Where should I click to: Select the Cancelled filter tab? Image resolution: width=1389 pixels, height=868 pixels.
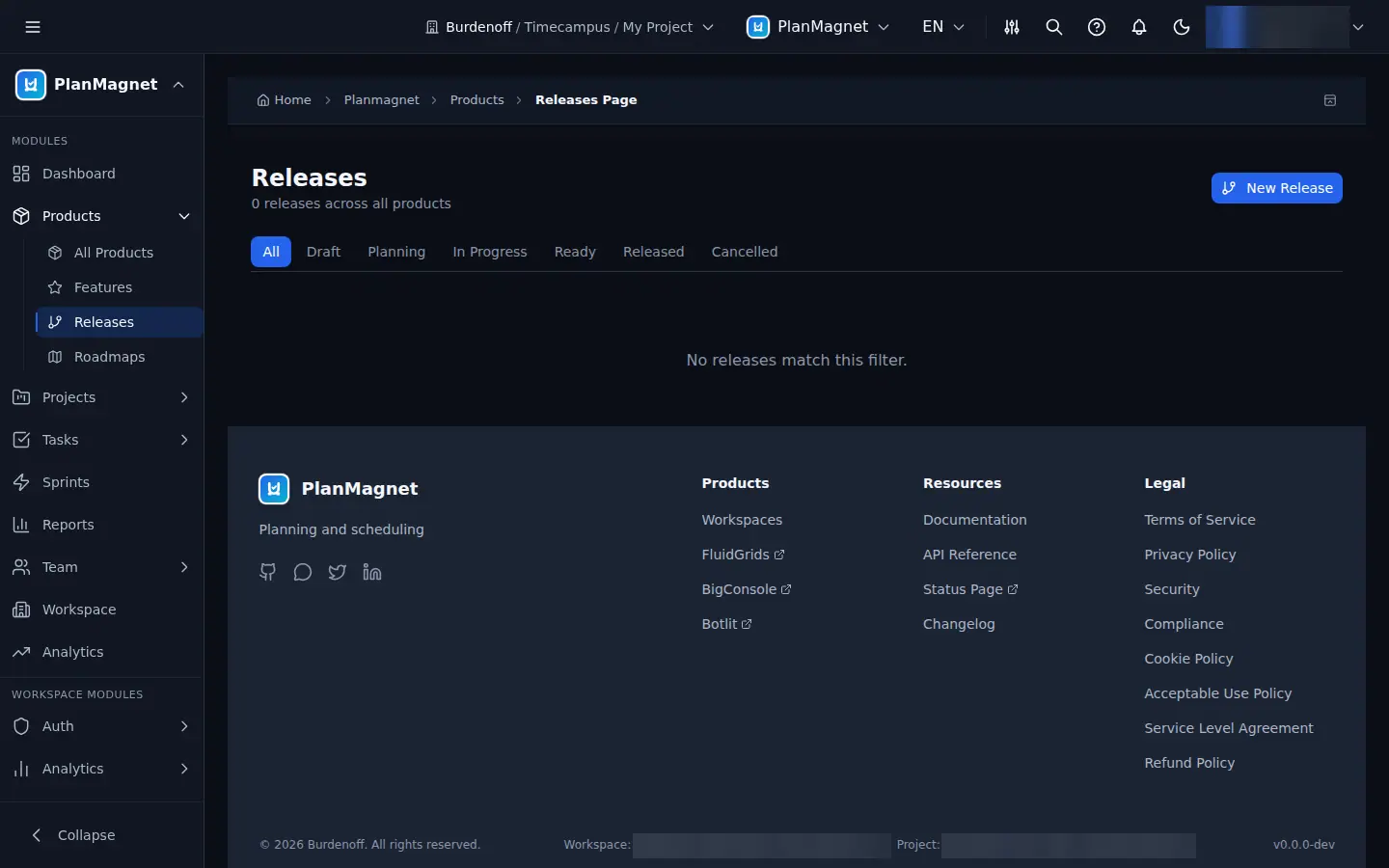click(x=745, y=252)
